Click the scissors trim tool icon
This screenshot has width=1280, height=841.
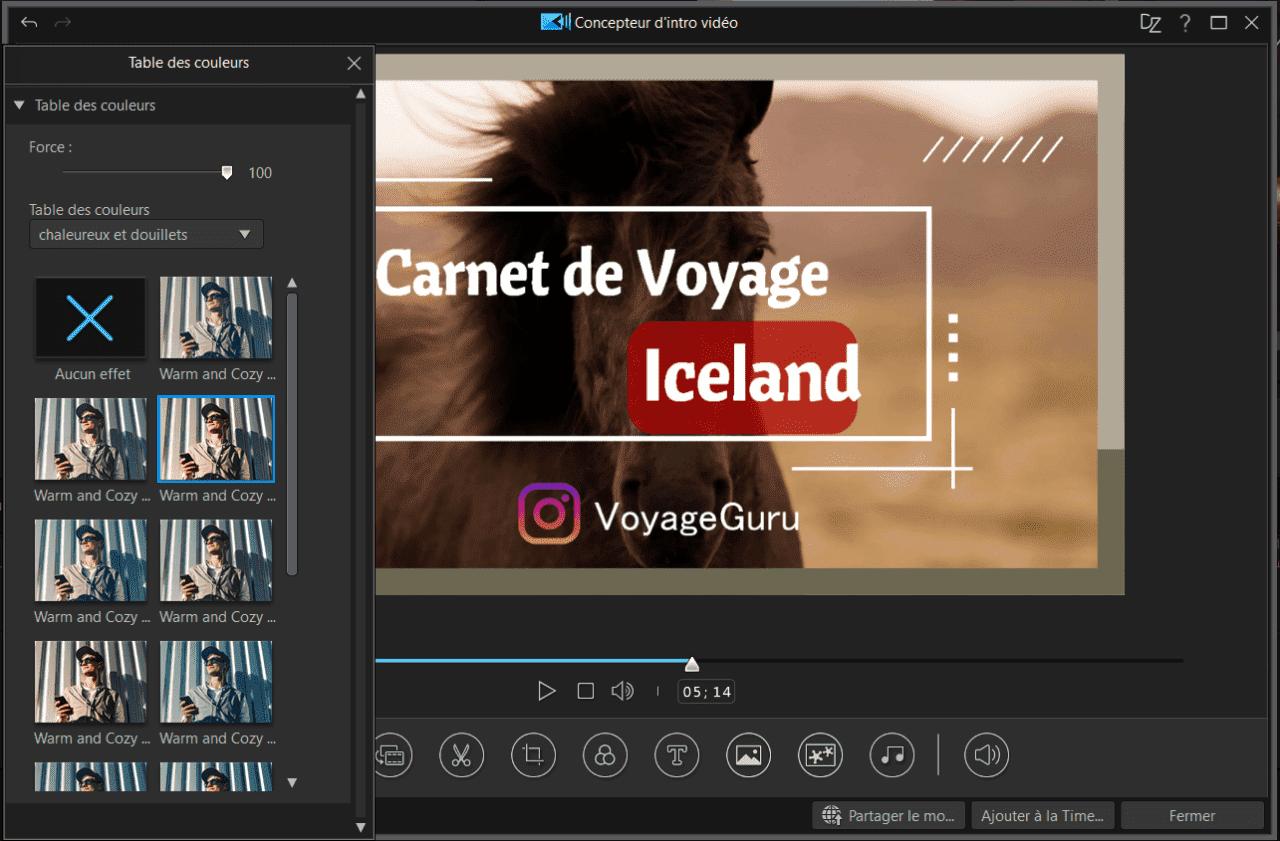click(x=461, y=755)
